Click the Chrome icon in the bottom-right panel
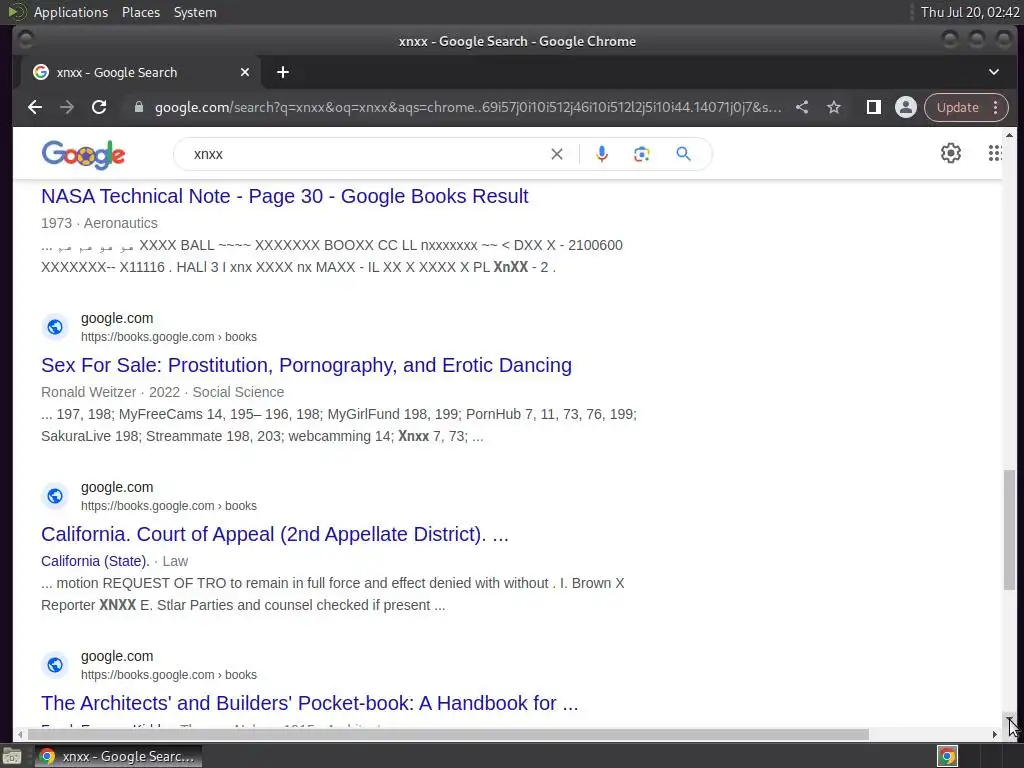 point(947,756)
